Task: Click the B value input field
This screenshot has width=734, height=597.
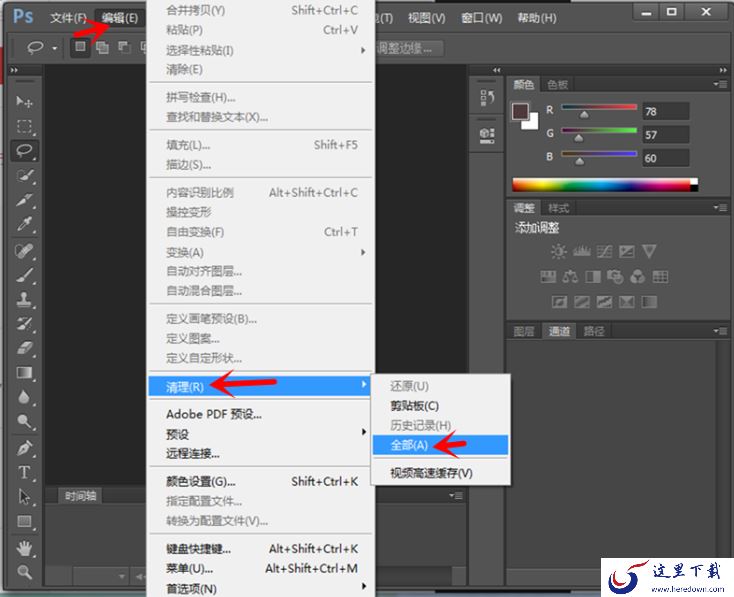Action: click(x=665, y=158)
